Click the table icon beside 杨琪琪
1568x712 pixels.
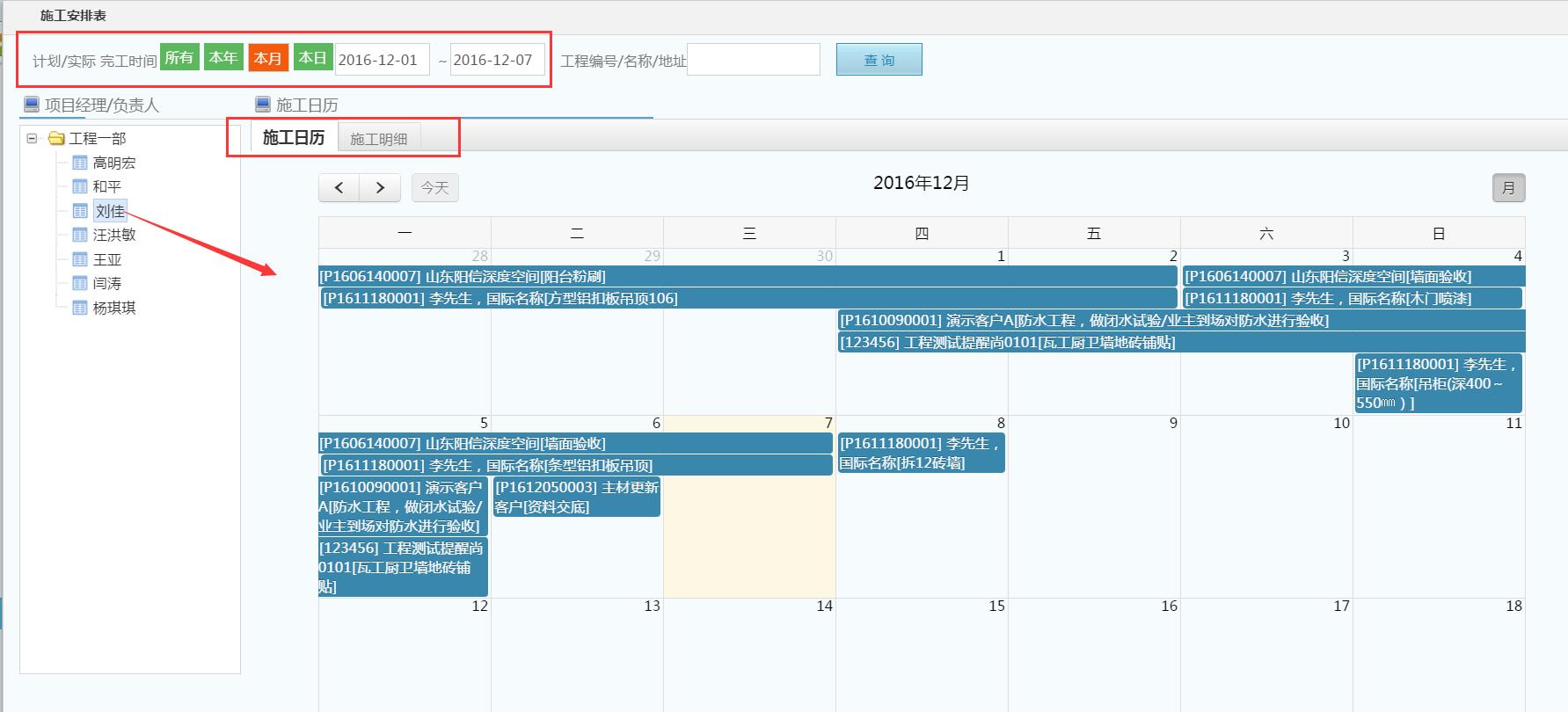tap(80, 308)
